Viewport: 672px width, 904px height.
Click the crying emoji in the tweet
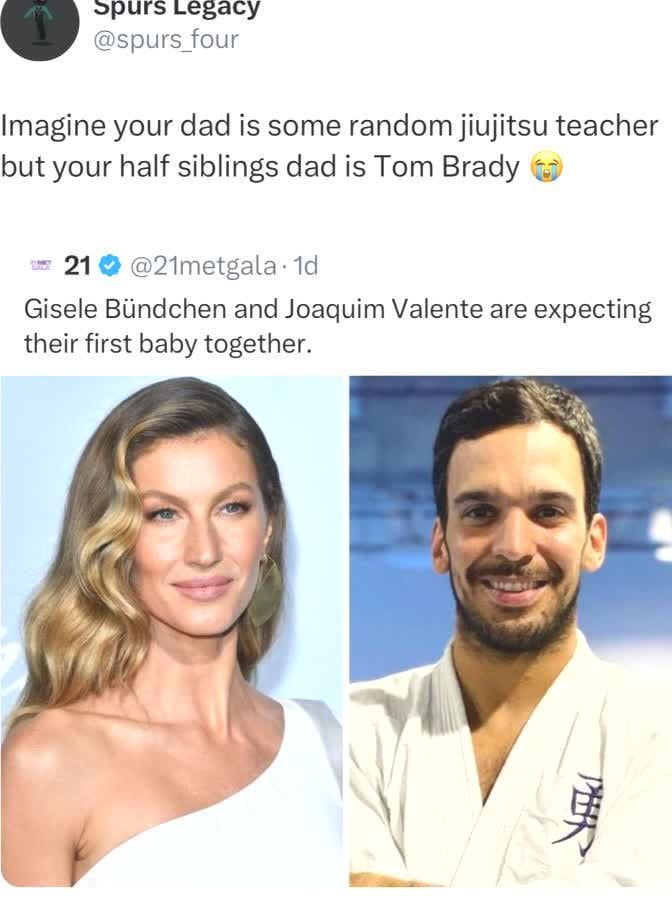(544, 168)
